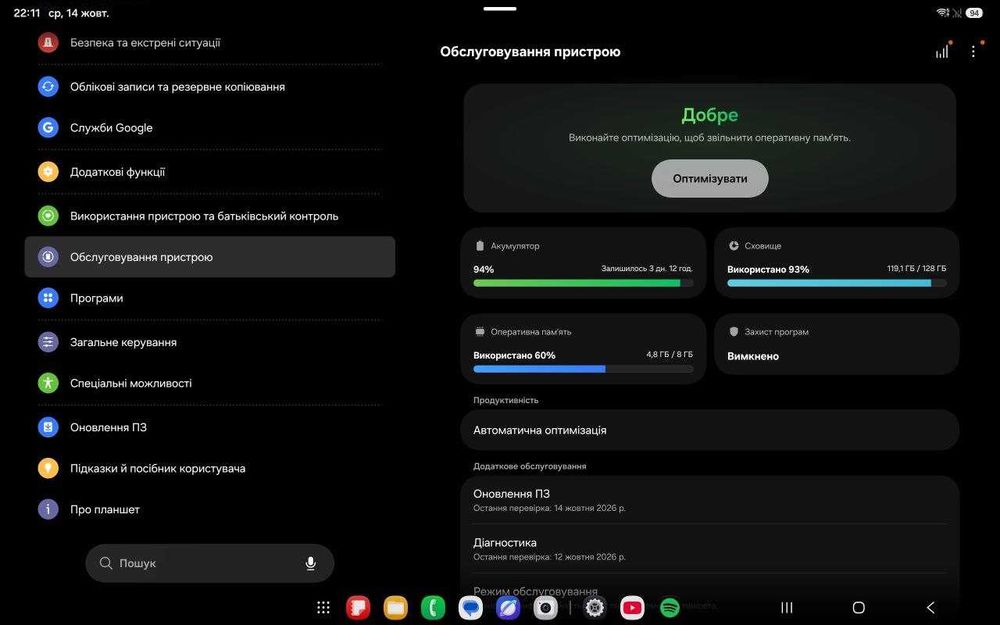Open the yellow My Files folder icon
This screenshot has height=625, width=1000.
pos(395,608)
